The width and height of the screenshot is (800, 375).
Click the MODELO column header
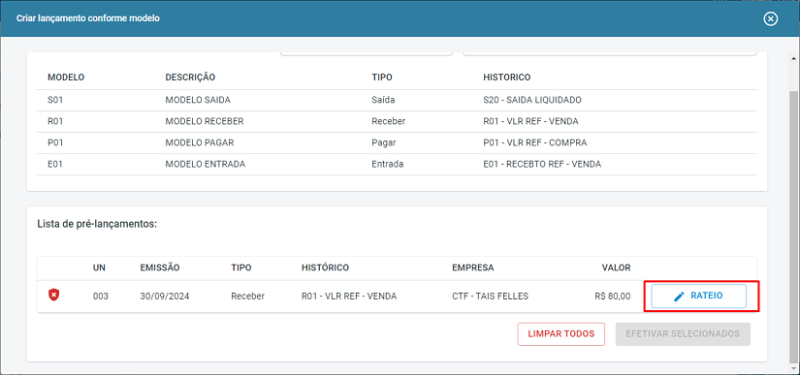pos(66,78)
